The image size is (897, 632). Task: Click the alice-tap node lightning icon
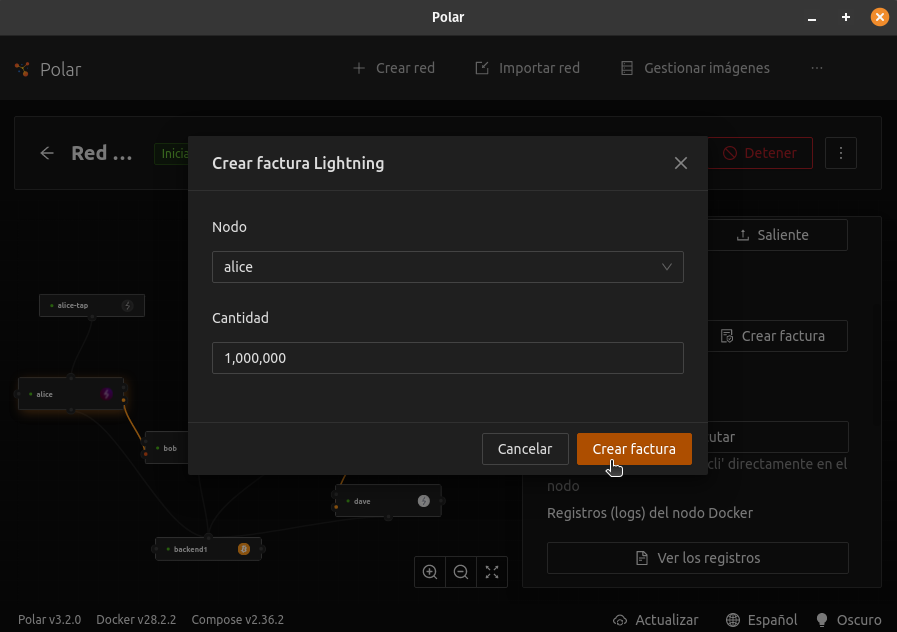(128, 305)
